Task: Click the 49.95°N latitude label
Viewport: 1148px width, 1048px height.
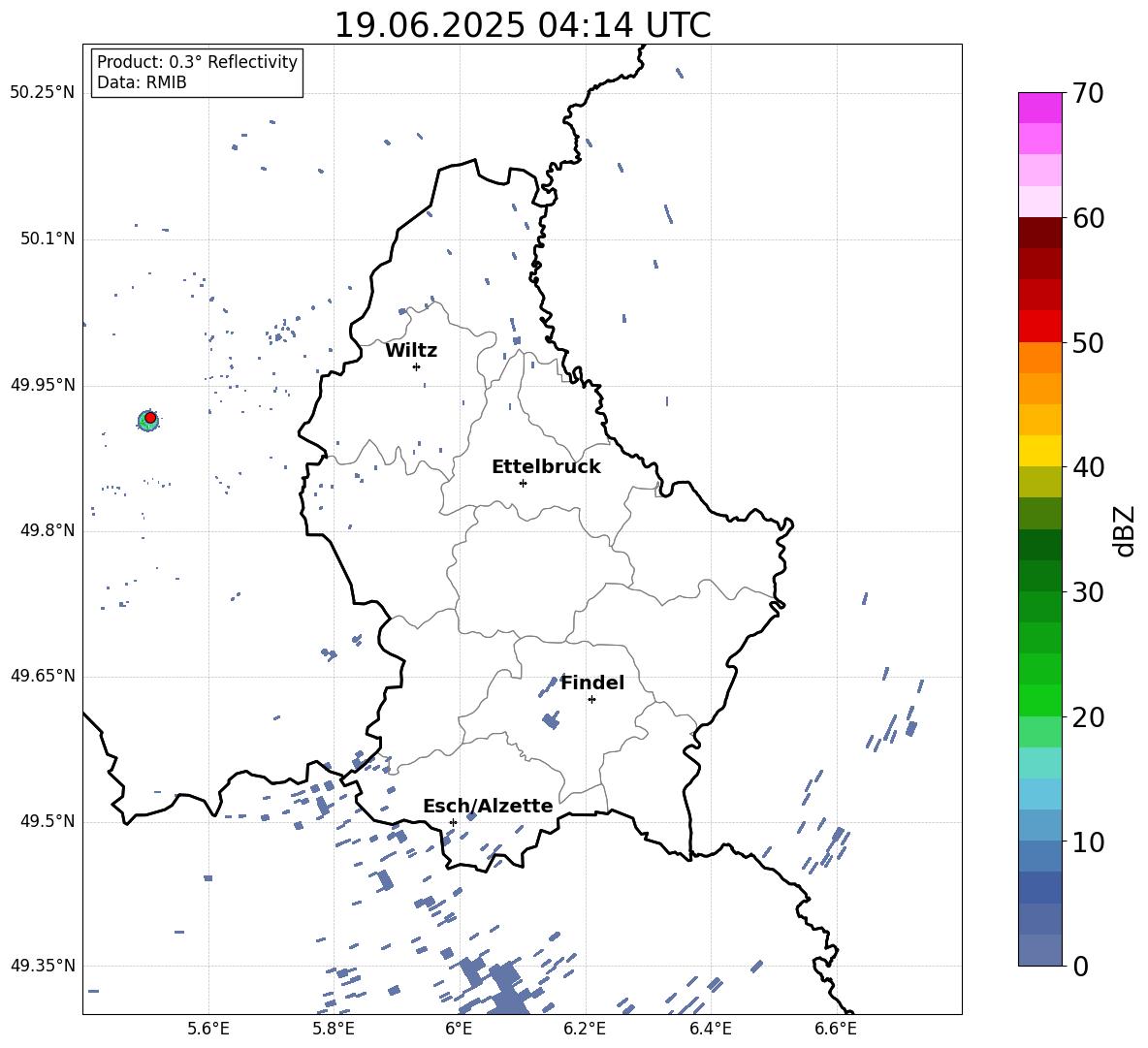Action: pos(43,385)
